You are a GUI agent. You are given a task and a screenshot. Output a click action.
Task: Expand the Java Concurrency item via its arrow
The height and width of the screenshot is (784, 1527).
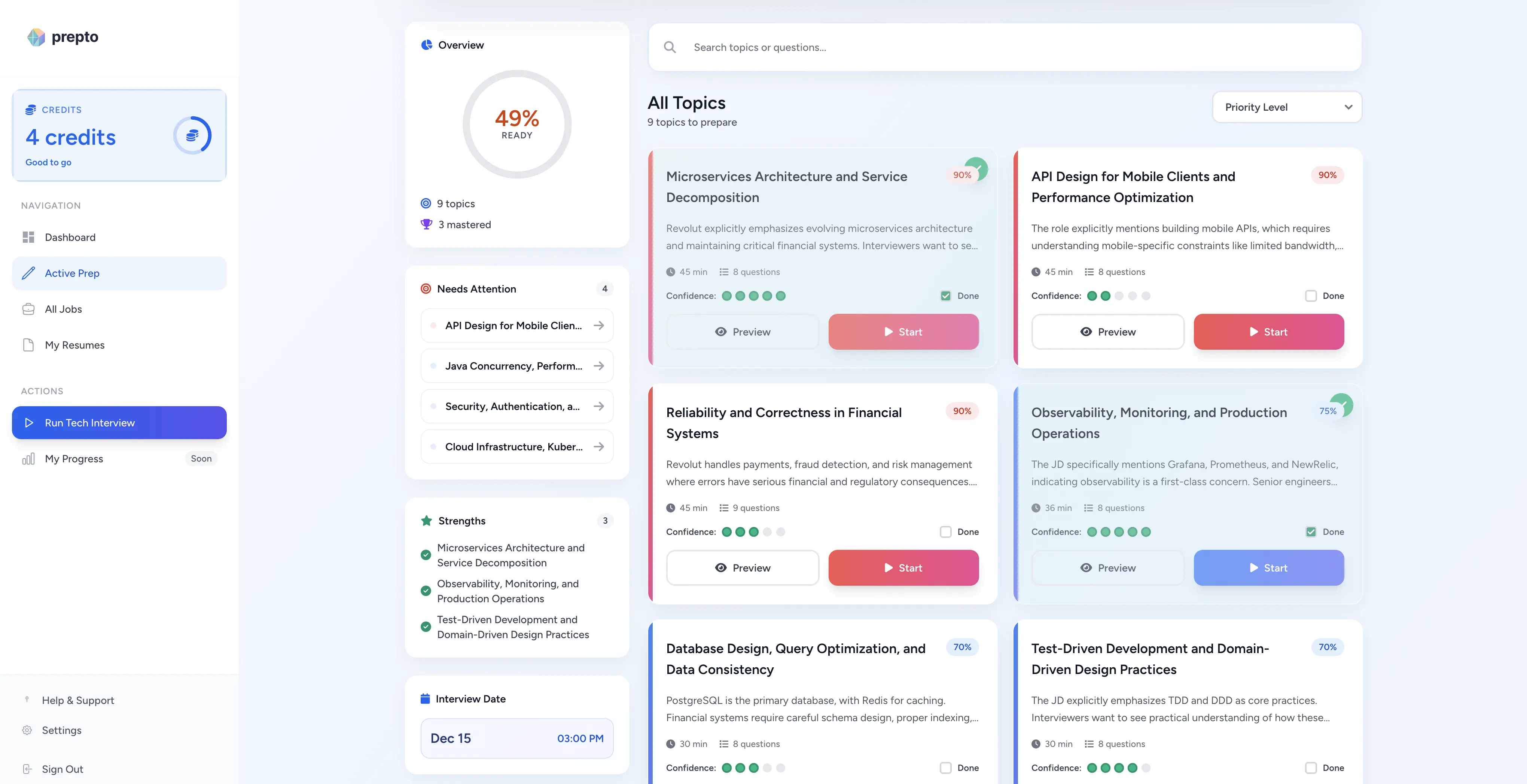point(599,365)
